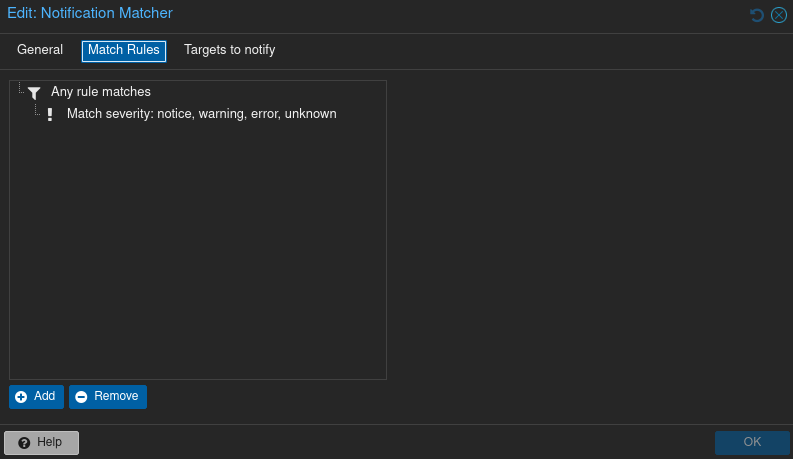Click the Add button
Screen dimensions: 793x459
tap(36, 397)
